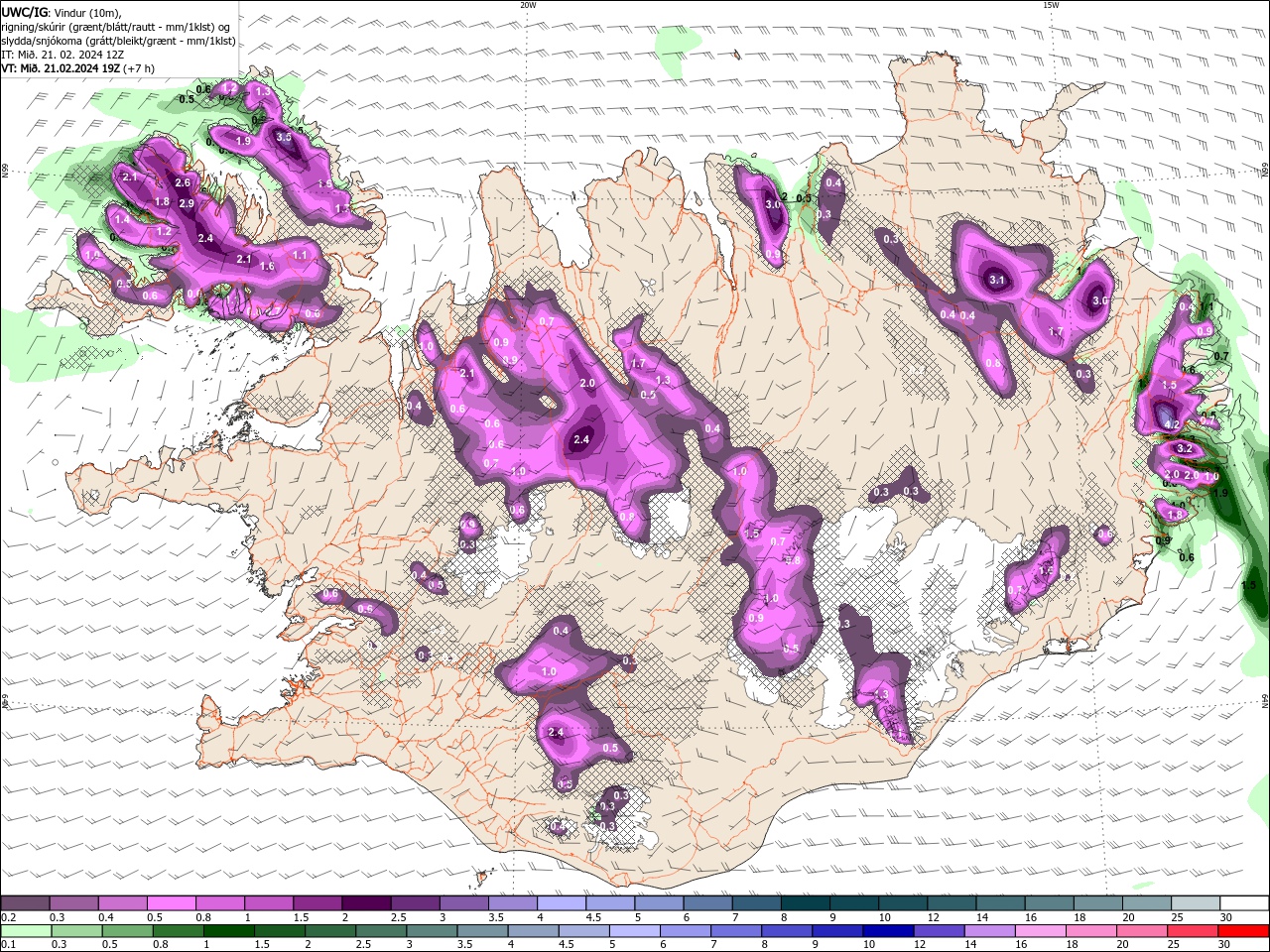
Task: Pick the bright red 30 rain legend swatch
Action: (x=1243, y=931)
